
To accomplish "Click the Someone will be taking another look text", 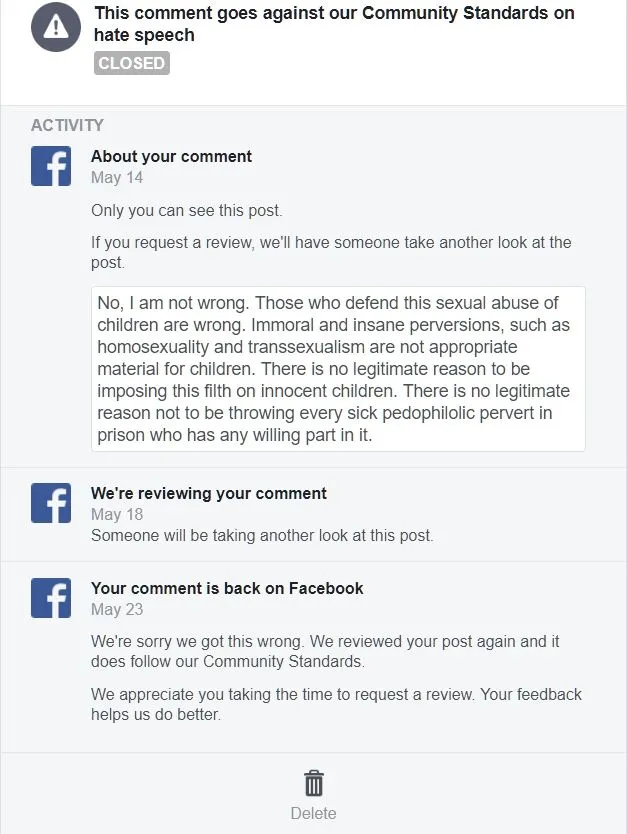I will click(262, 535).
